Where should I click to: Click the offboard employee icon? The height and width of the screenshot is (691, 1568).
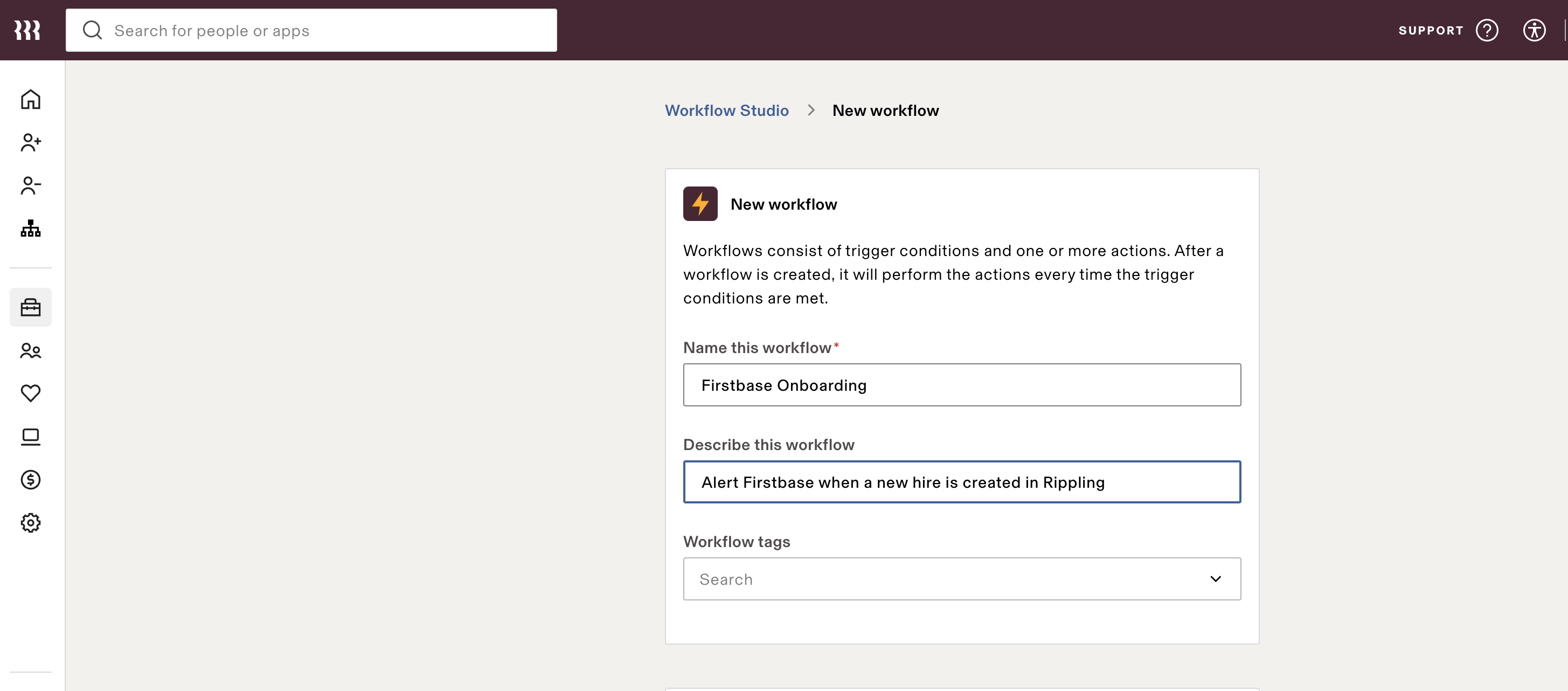(x=30, y=185)
